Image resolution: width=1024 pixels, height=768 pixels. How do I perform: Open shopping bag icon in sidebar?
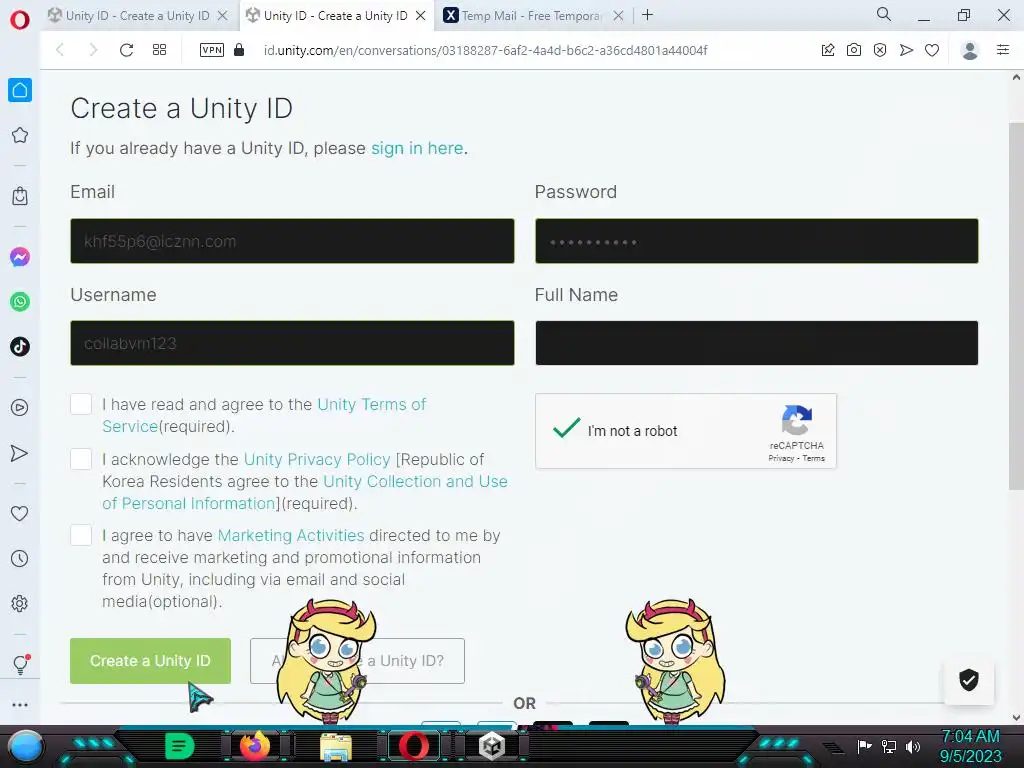coord(20,196)
